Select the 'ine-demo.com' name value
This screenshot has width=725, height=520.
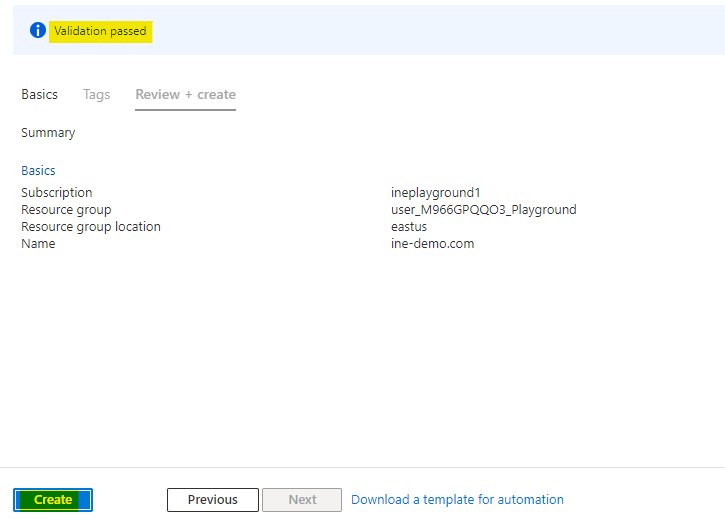pos(432,243)
